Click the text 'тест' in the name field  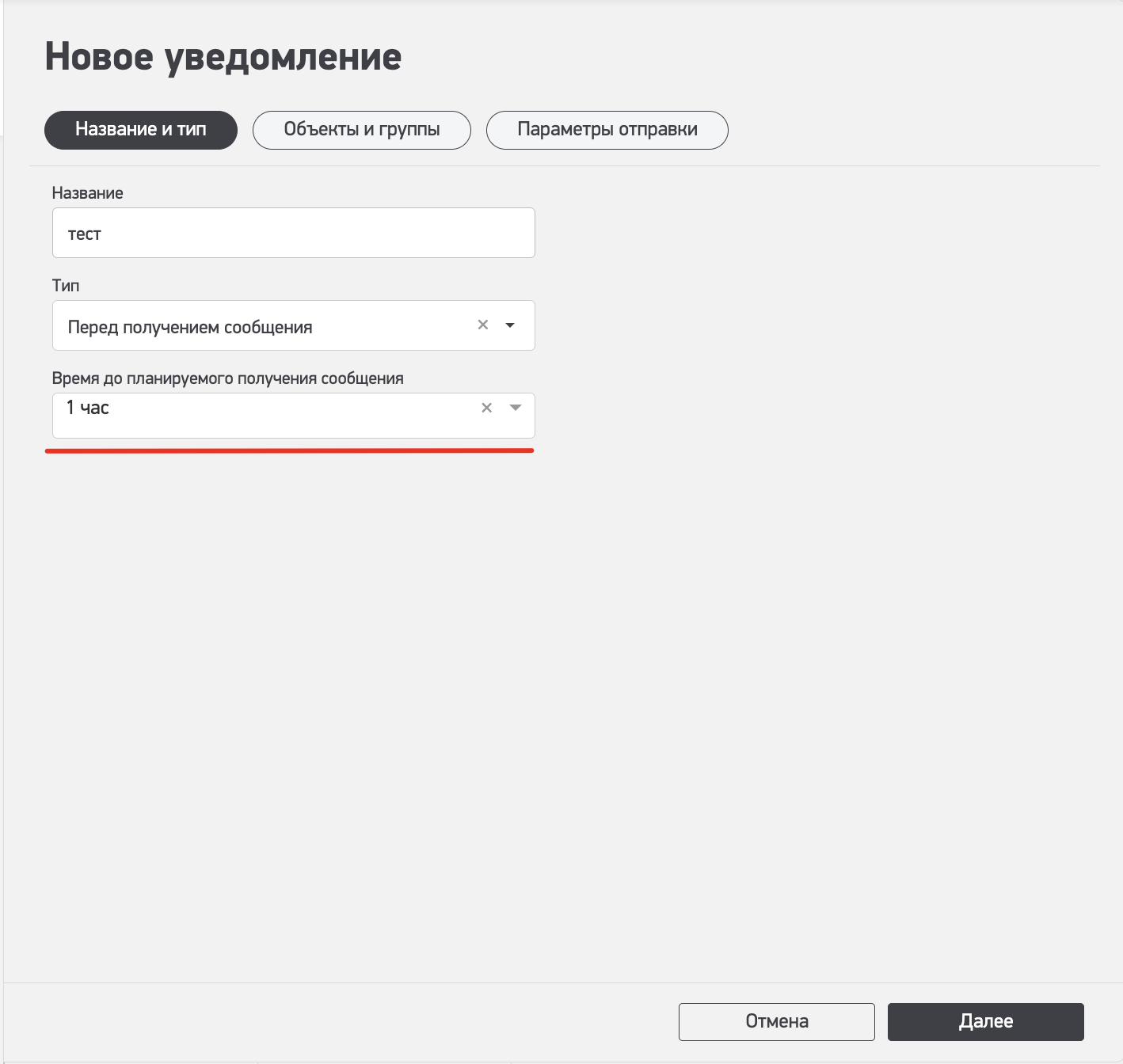coord(85,234)
